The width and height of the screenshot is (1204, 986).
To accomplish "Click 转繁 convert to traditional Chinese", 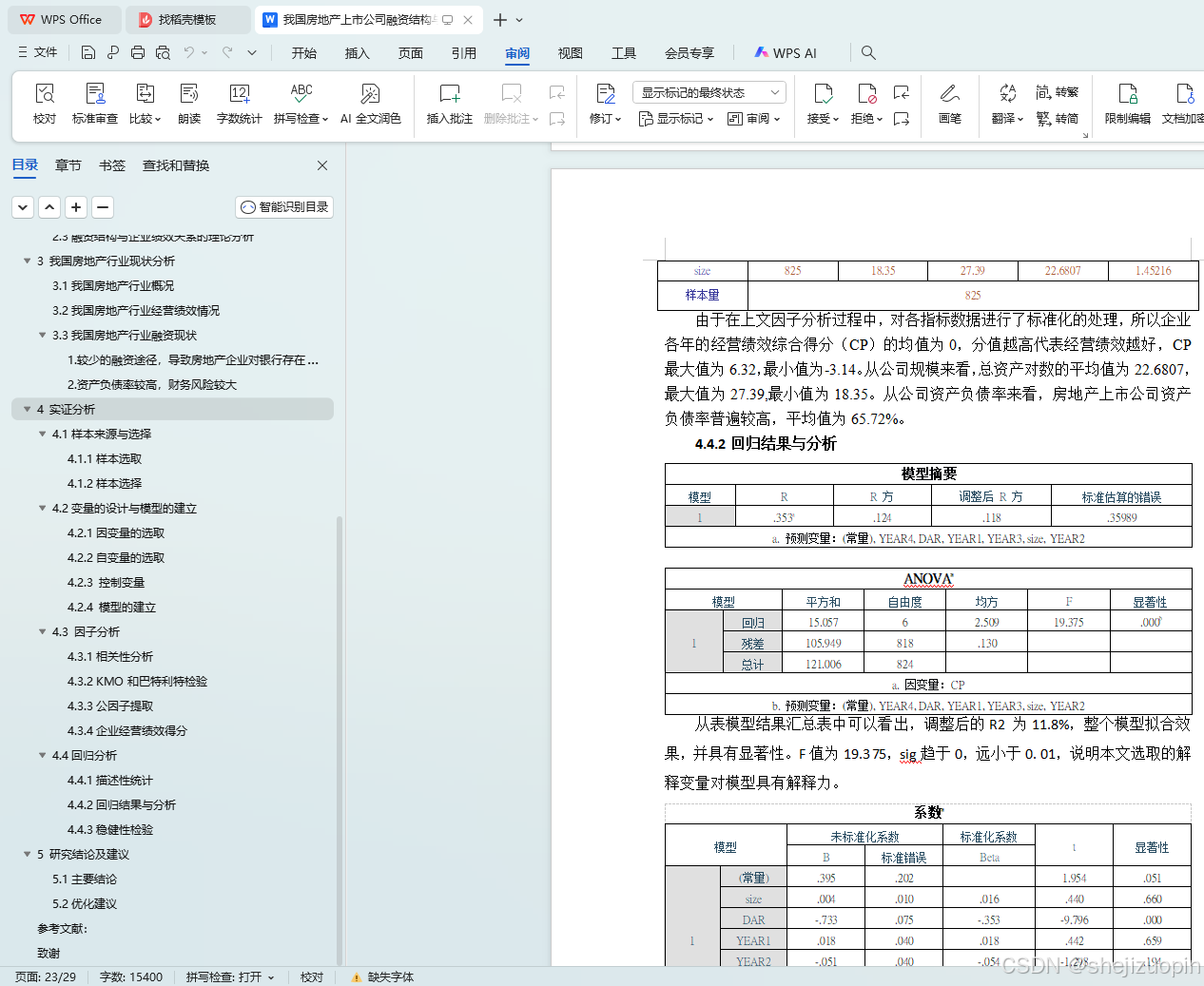I will pyautogui.click(x=1057, y=92).
